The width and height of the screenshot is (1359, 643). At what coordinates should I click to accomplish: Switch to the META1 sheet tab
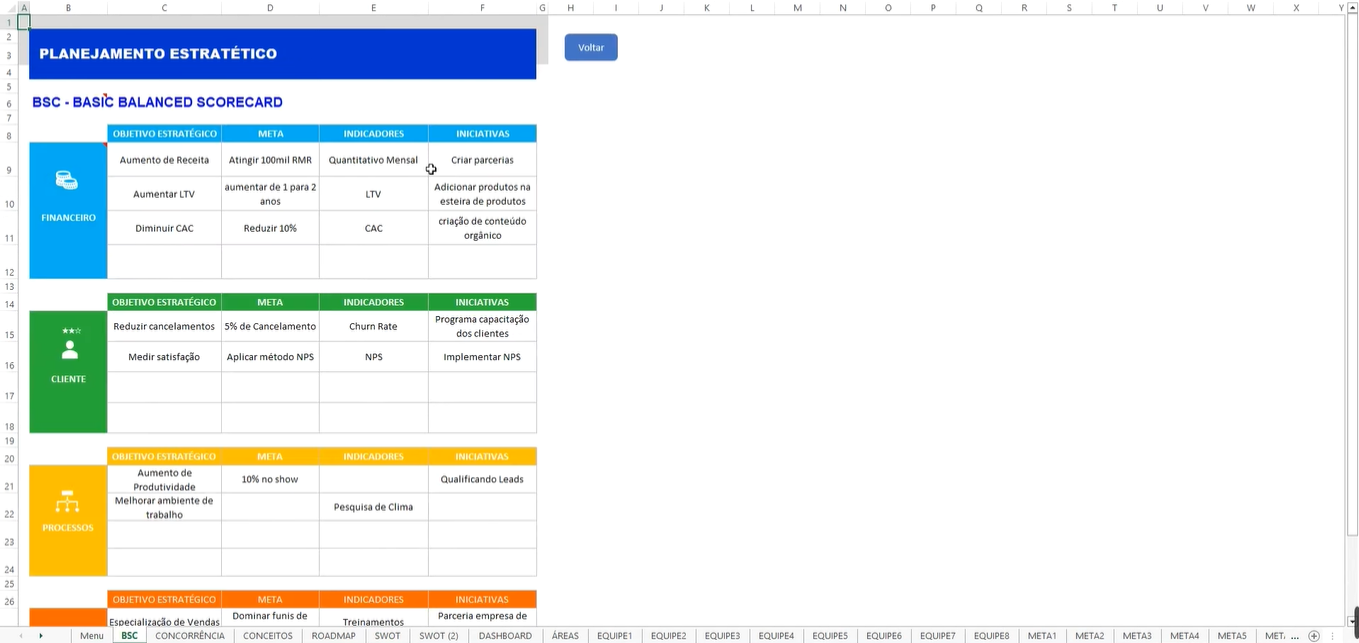1042,636
